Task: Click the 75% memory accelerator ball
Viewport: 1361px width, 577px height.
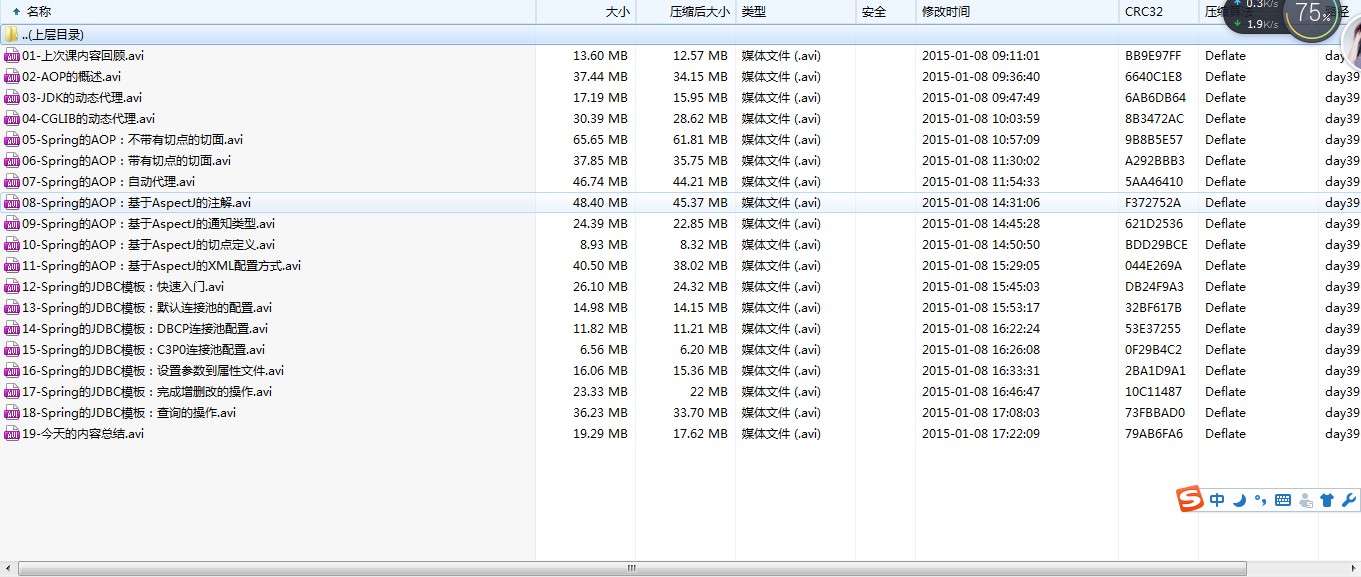Action: 1311,15
